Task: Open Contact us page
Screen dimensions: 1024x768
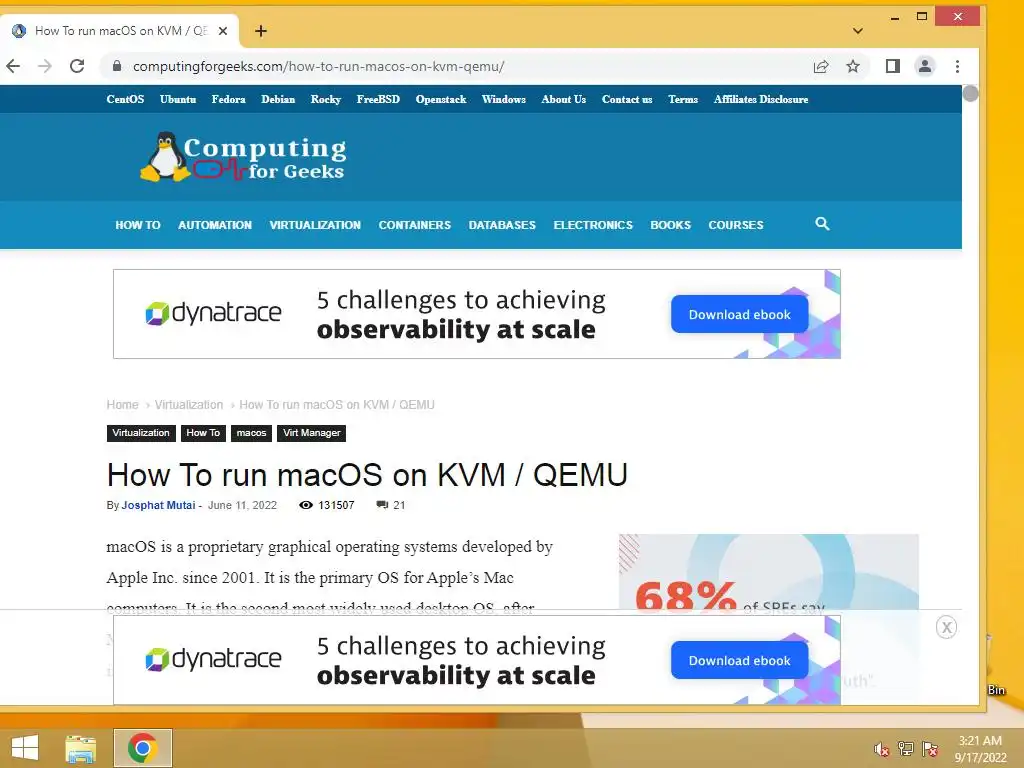Action: click(627, 99)
